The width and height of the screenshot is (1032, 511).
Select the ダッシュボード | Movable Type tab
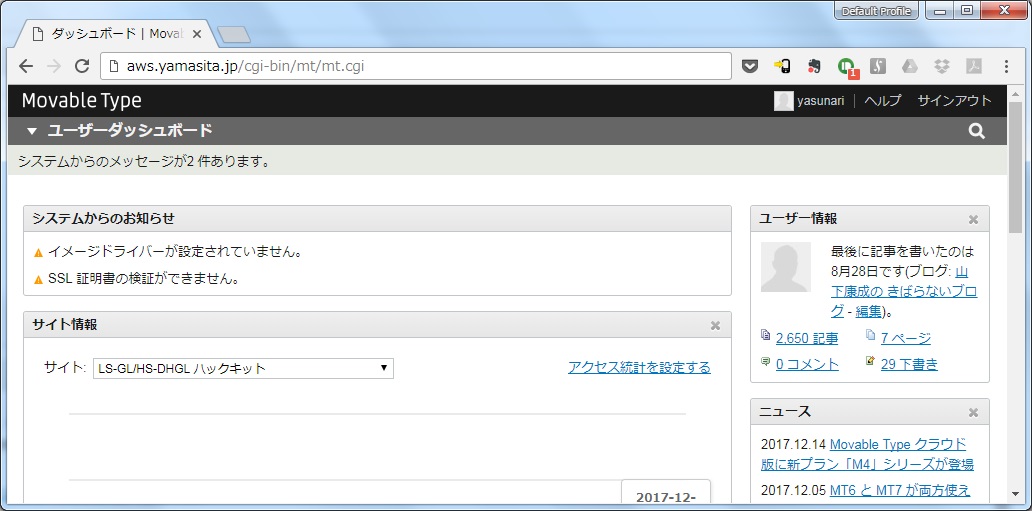click(x=116, y=34)
